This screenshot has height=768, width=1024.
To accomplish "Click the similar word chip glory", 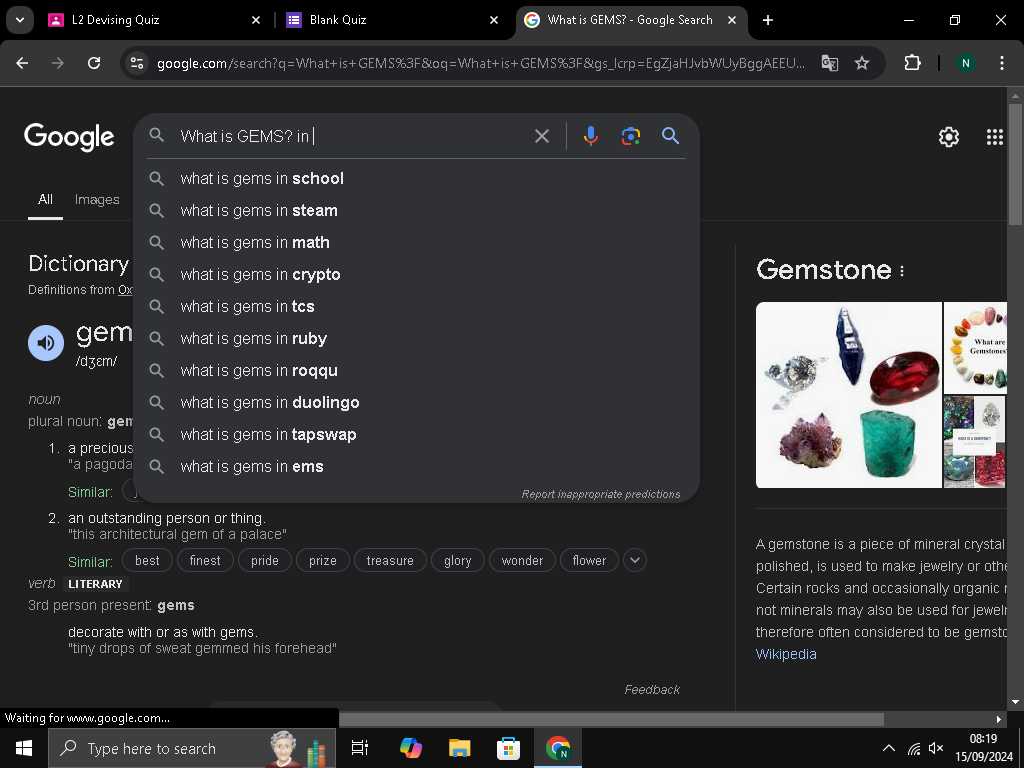I will 458,560.
